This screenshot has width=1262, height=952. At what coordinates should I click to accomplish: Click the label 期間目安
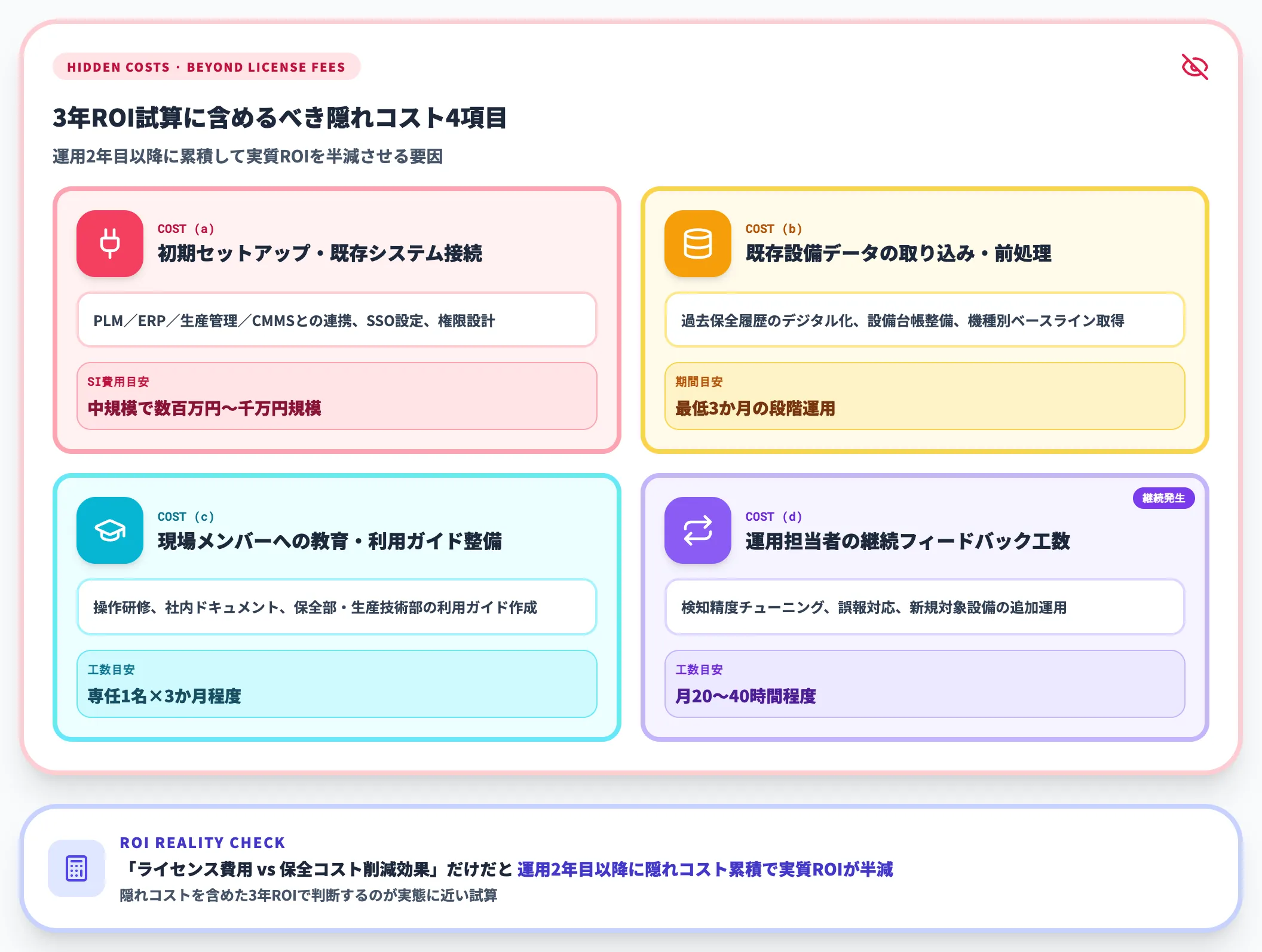pyautogui.click(x=699, y=382)
